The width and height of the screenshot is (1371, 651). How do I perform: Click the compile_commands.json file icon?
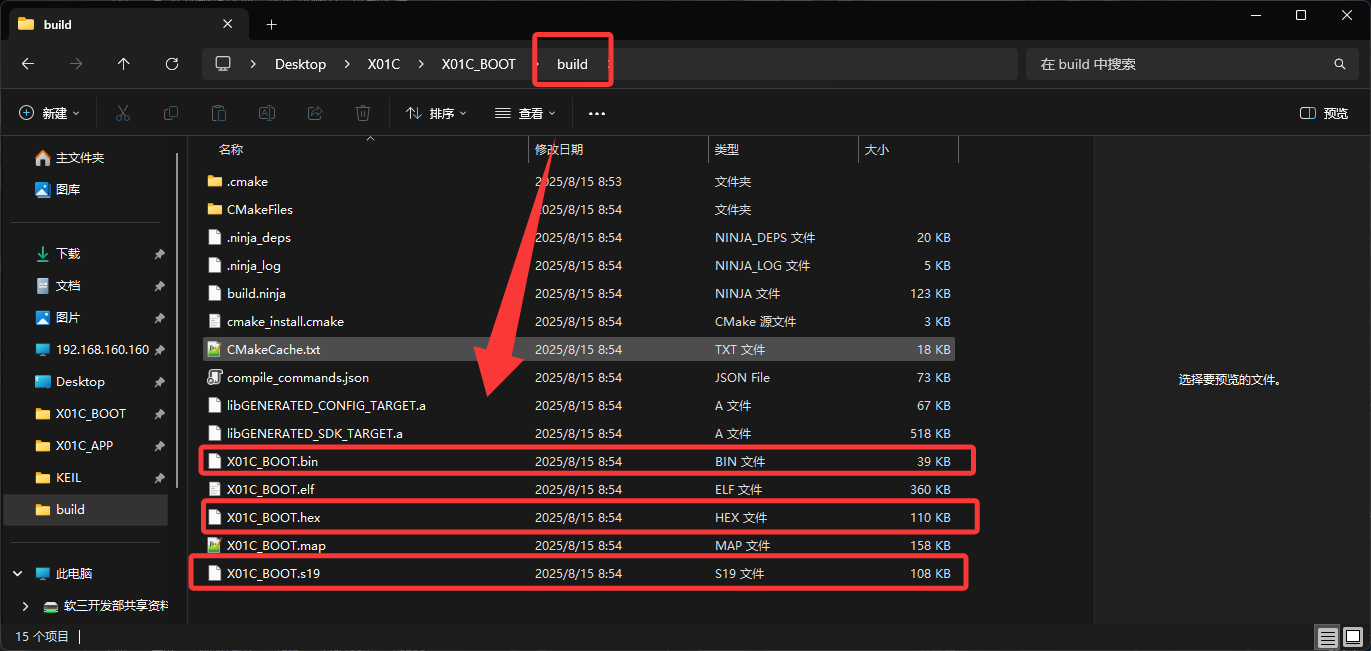[x=214, y=378]
